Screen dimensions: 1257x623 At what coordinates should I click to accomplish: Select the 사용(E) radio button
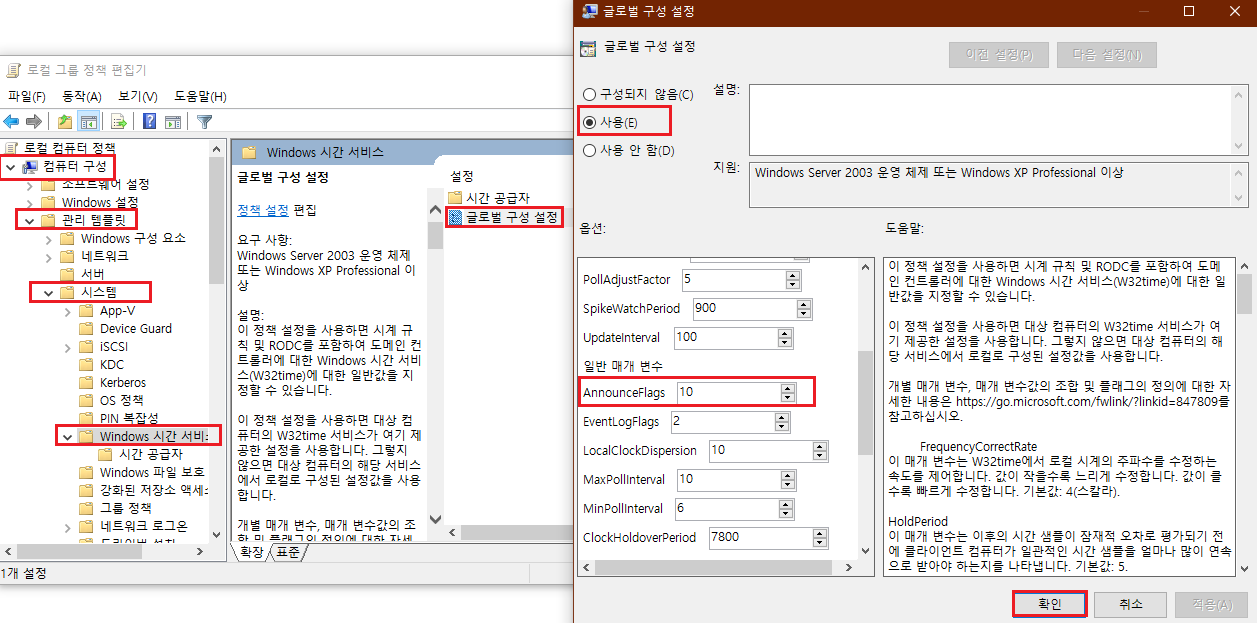point(589,122)
